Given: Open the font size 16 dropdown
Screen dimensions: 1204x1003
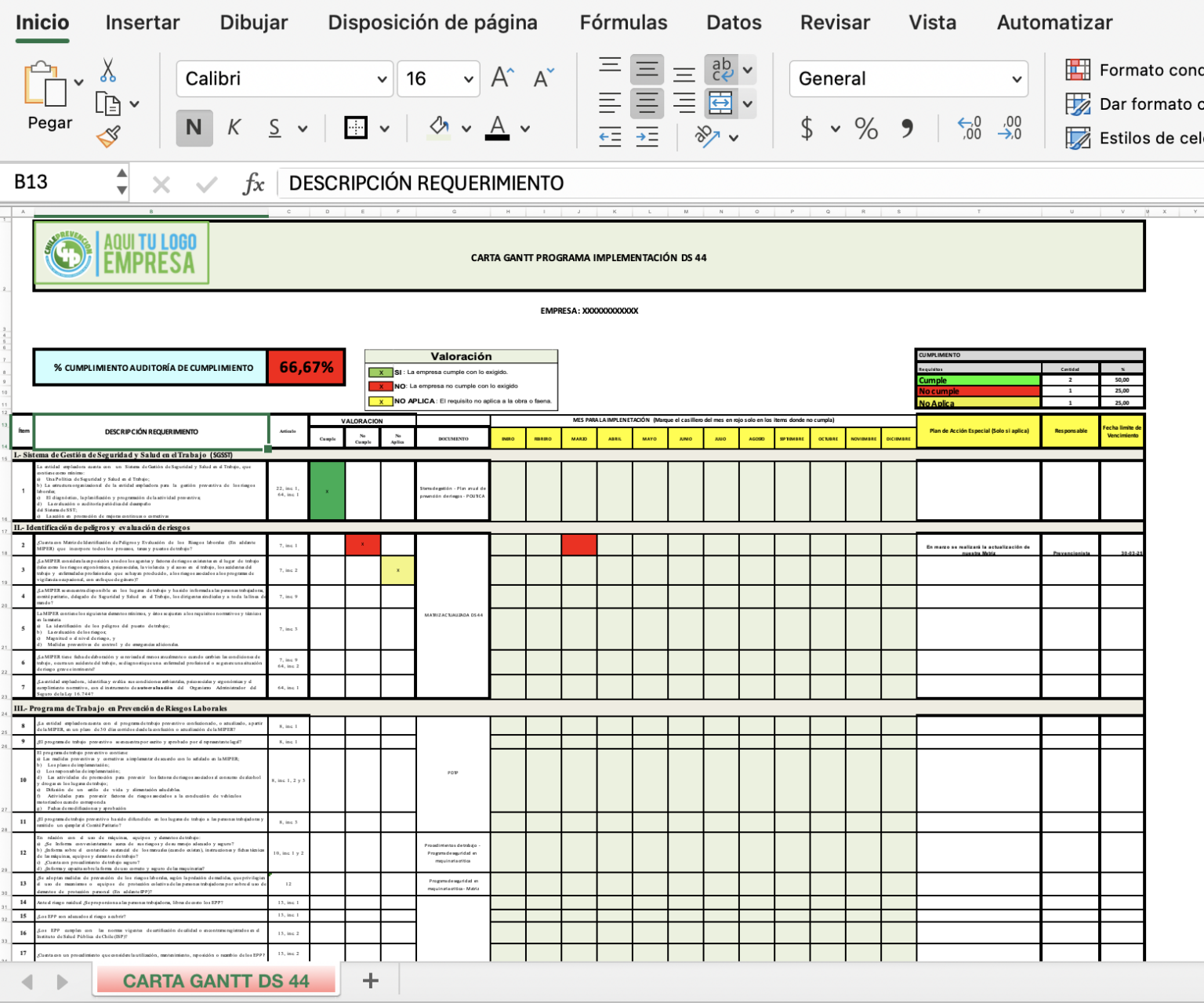Looking at the screenshot, I should 438,78.
